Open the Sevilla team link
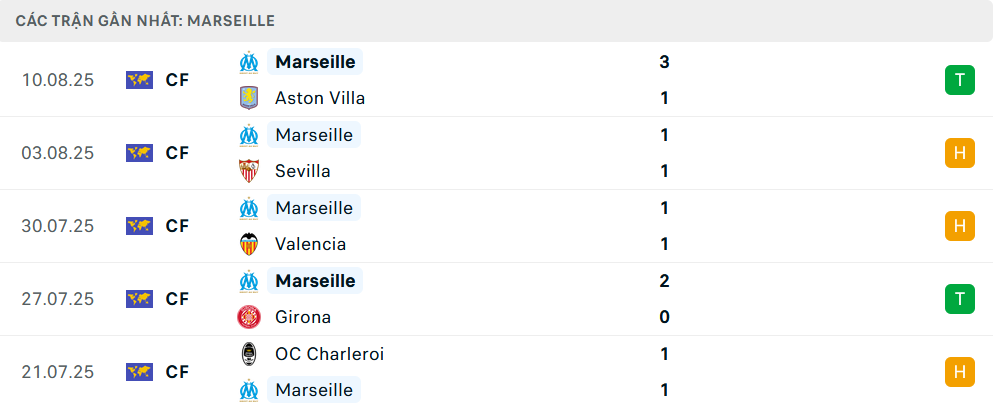The width and height of the screenshot is (996, 407). point(302,171)
